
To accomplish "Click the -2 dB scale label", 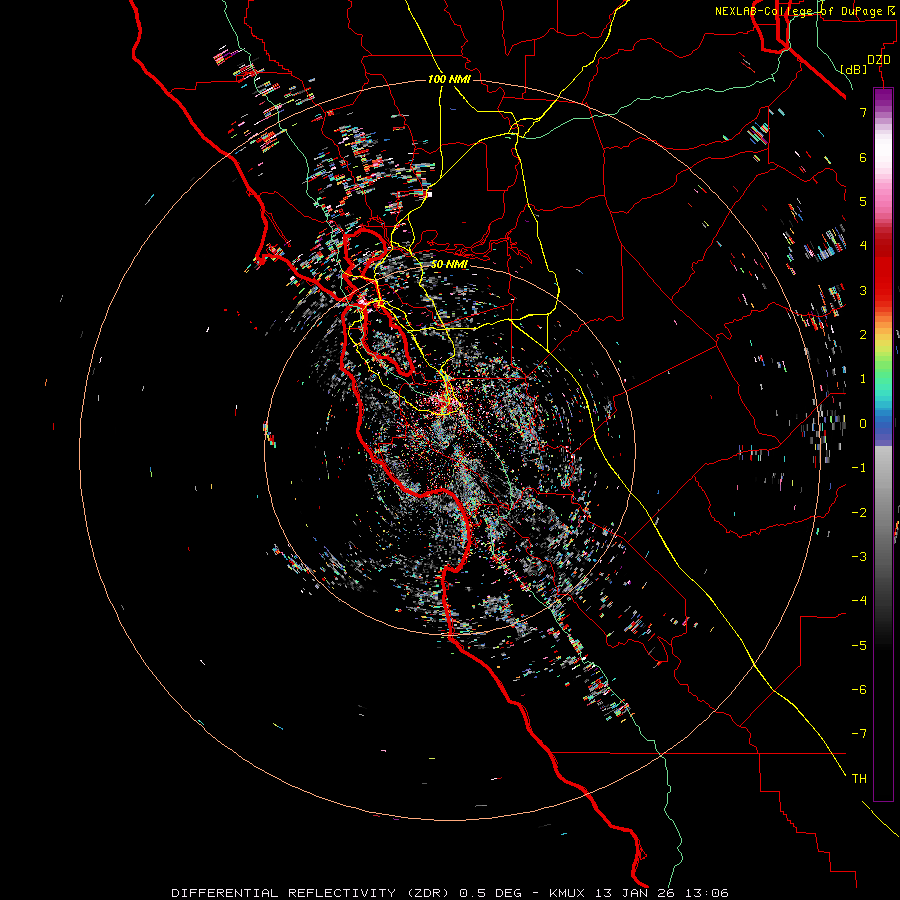I will coord(859,513).
